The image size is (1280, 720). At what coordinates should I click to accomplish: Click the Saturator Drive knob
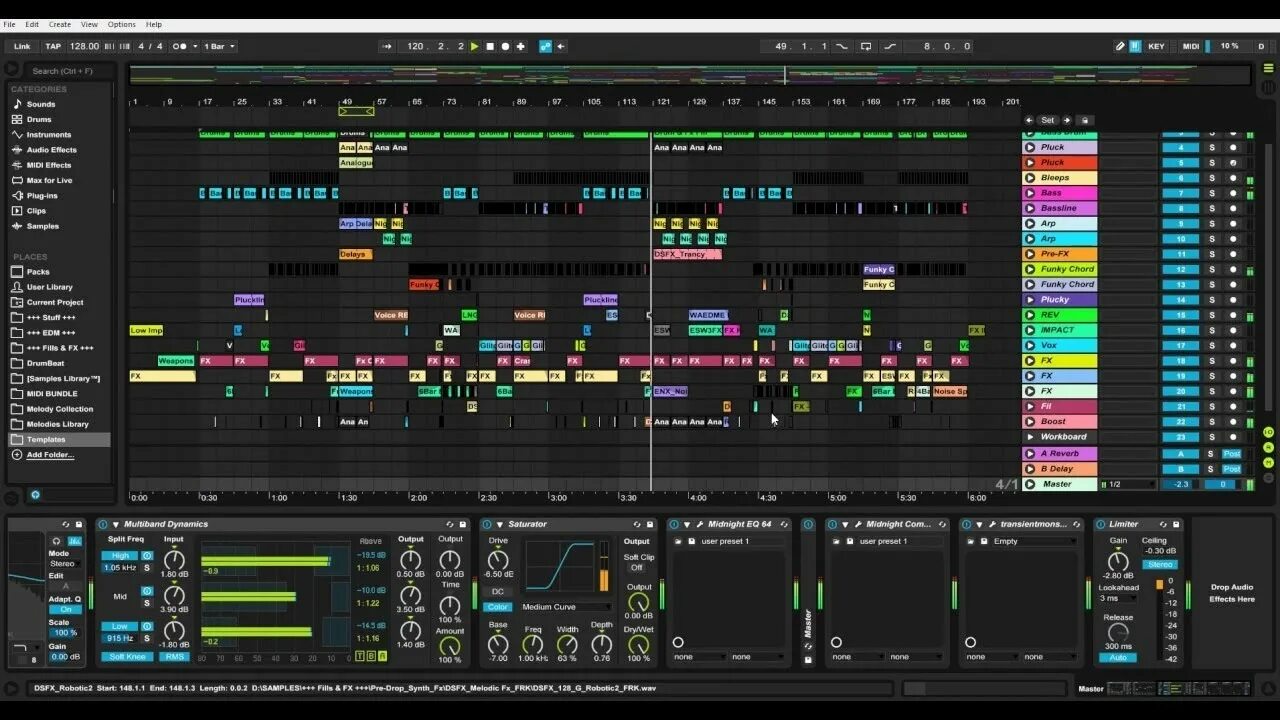[x=498, y=561]
